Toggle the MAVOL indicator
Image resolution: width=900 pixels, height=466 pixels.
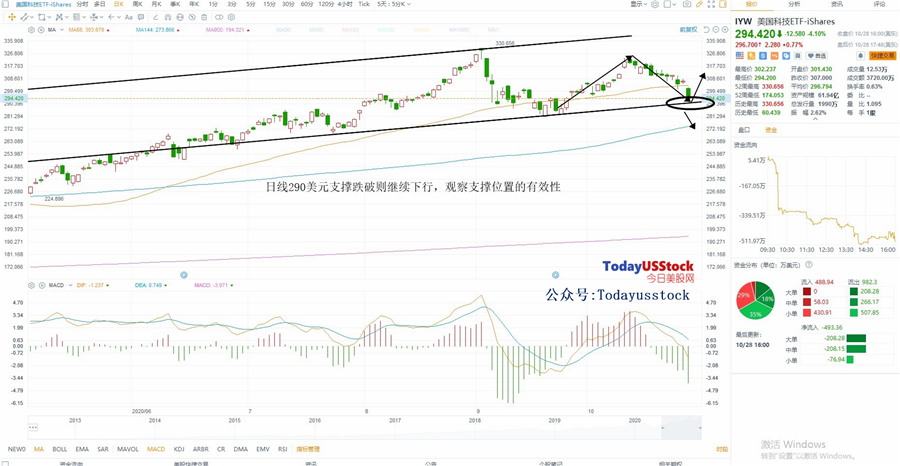coord(127,449)
